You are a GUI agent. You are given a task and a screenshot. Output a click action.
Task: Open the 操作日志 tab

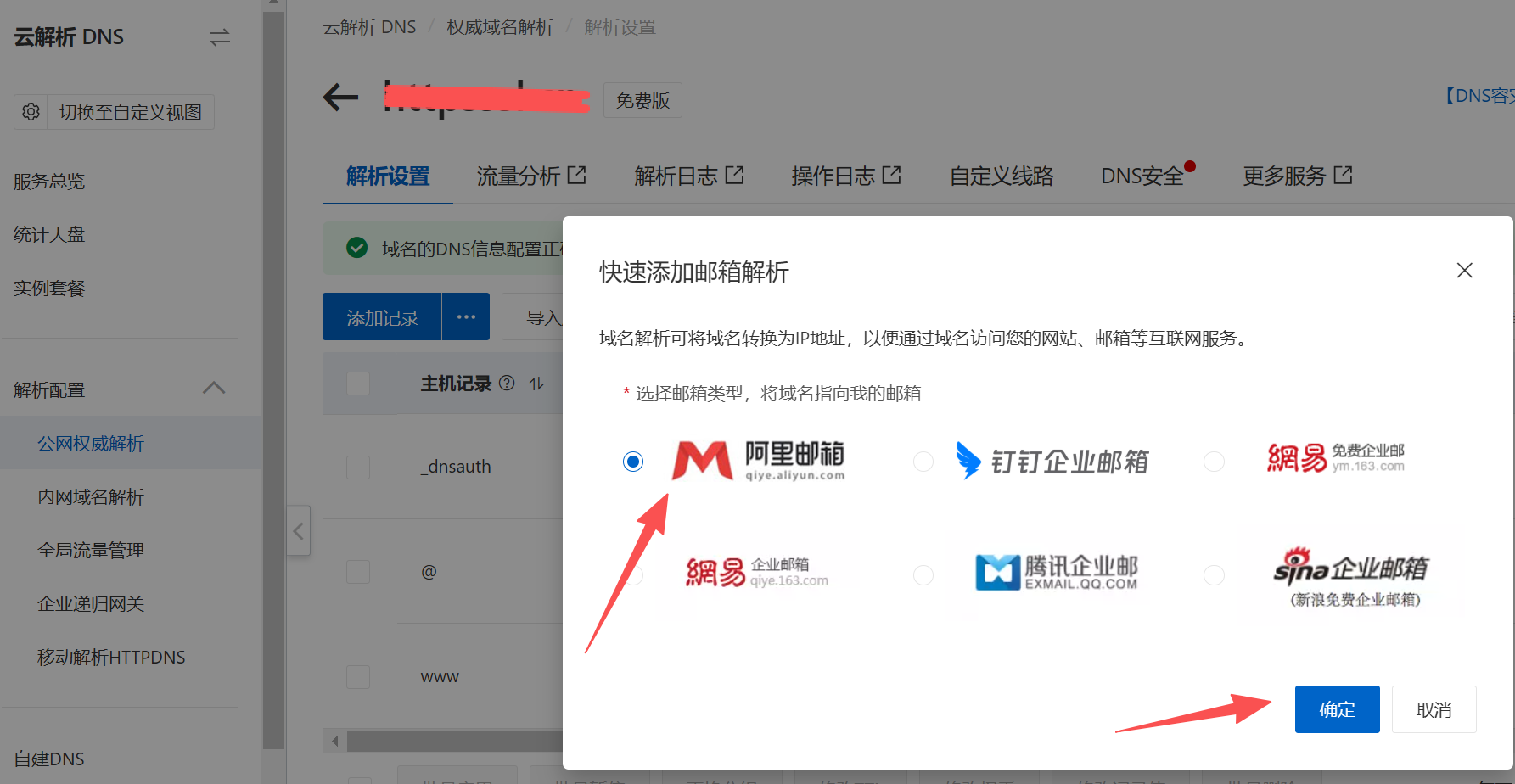pos(846,176)
